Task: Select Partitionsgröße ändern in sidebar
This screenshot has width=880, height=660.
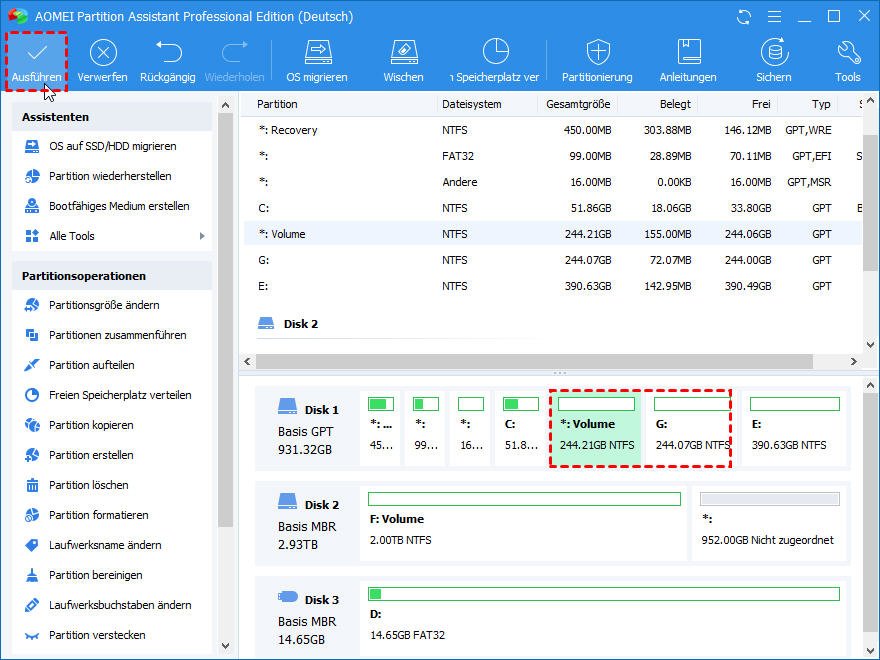Action: [104, 305]
